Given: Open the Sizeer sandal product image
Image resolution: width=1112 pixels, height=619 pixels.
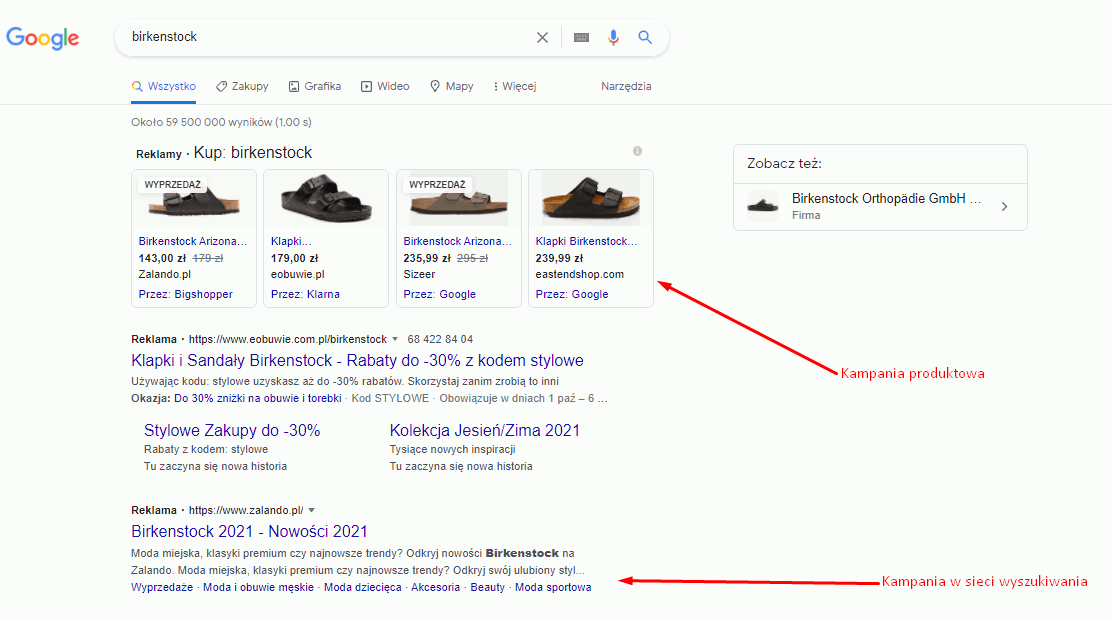Looking at the screenshot, I should (x=459, y=199).
